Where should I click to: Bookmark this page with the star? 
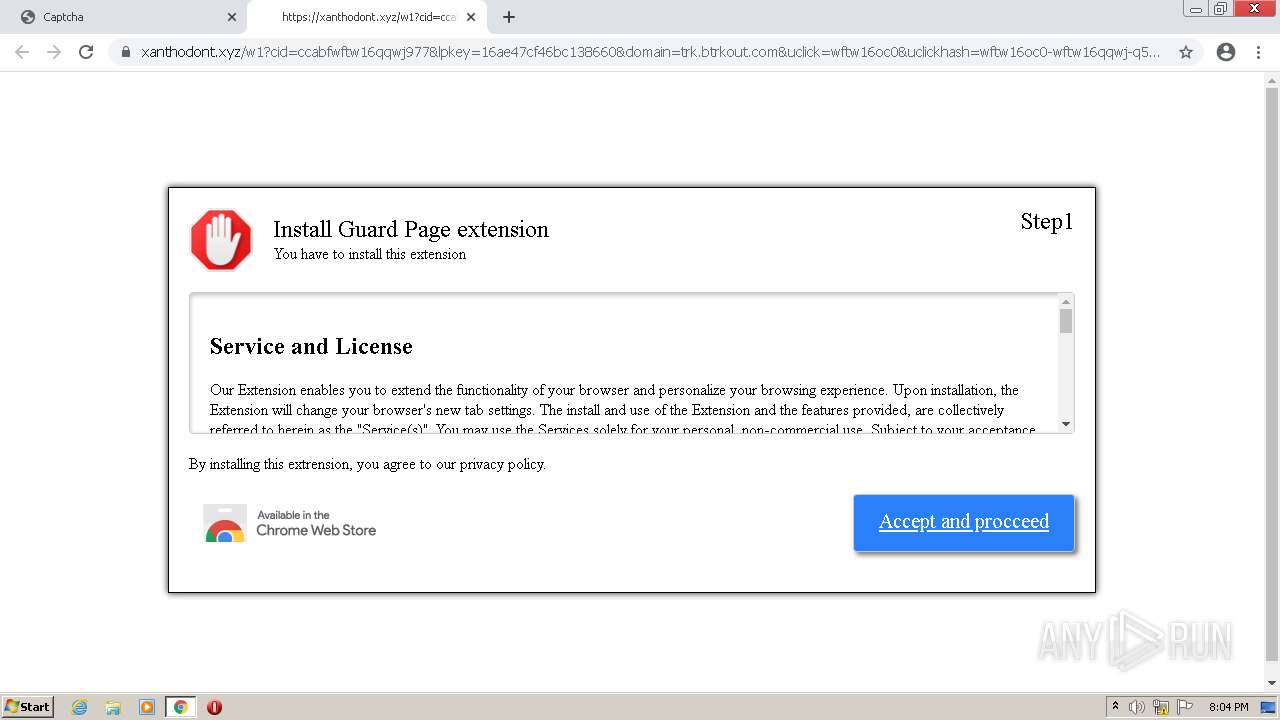point(1186,52)
